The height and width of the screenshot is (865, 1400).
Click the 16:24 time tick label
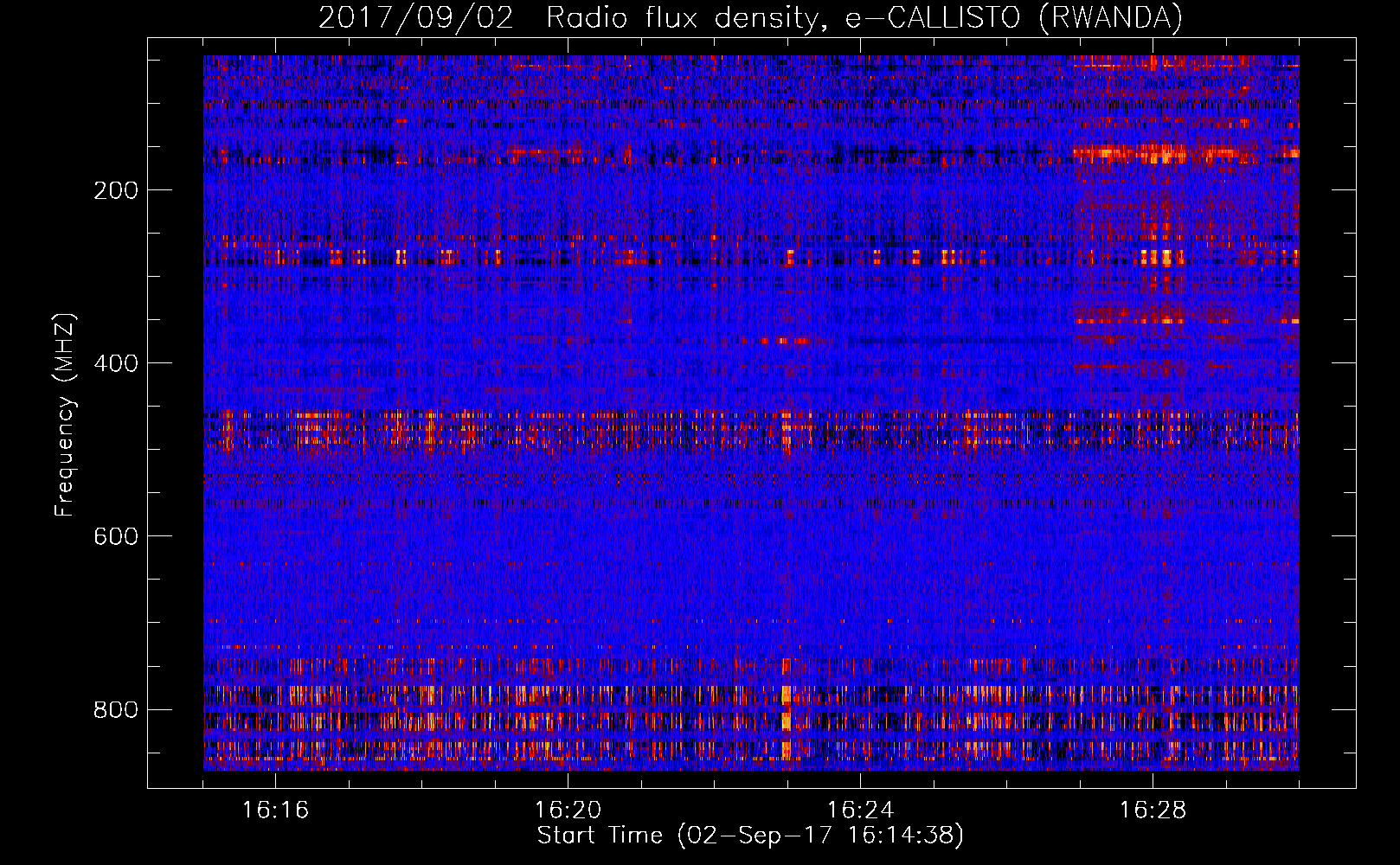point(860,810)
